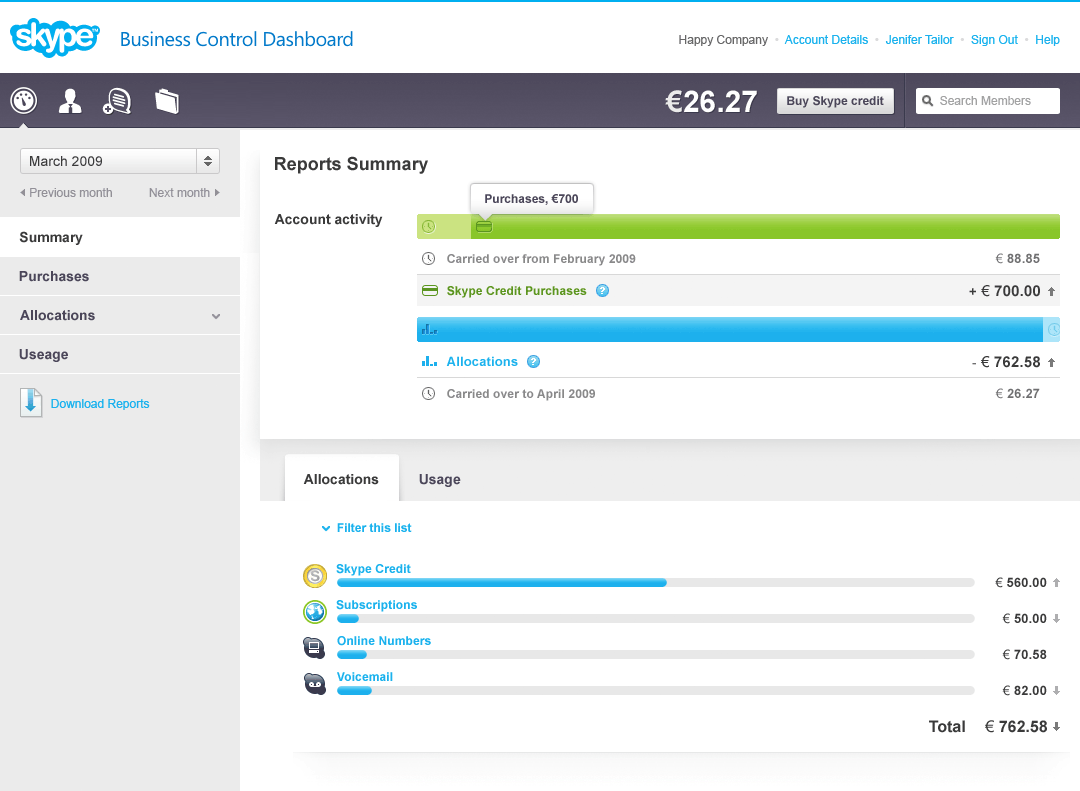Click the add member chat icon
This screenshot has width=1080, height=791.
pos(117,100)
